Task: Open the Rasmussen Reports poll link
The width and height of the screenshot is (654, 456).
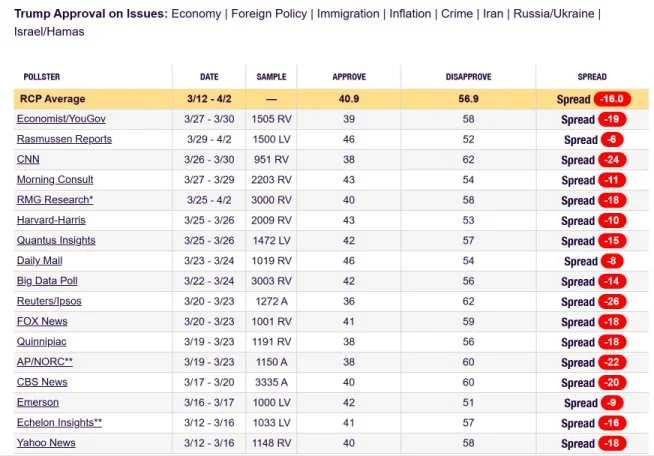Action: (x=64, y=139)
